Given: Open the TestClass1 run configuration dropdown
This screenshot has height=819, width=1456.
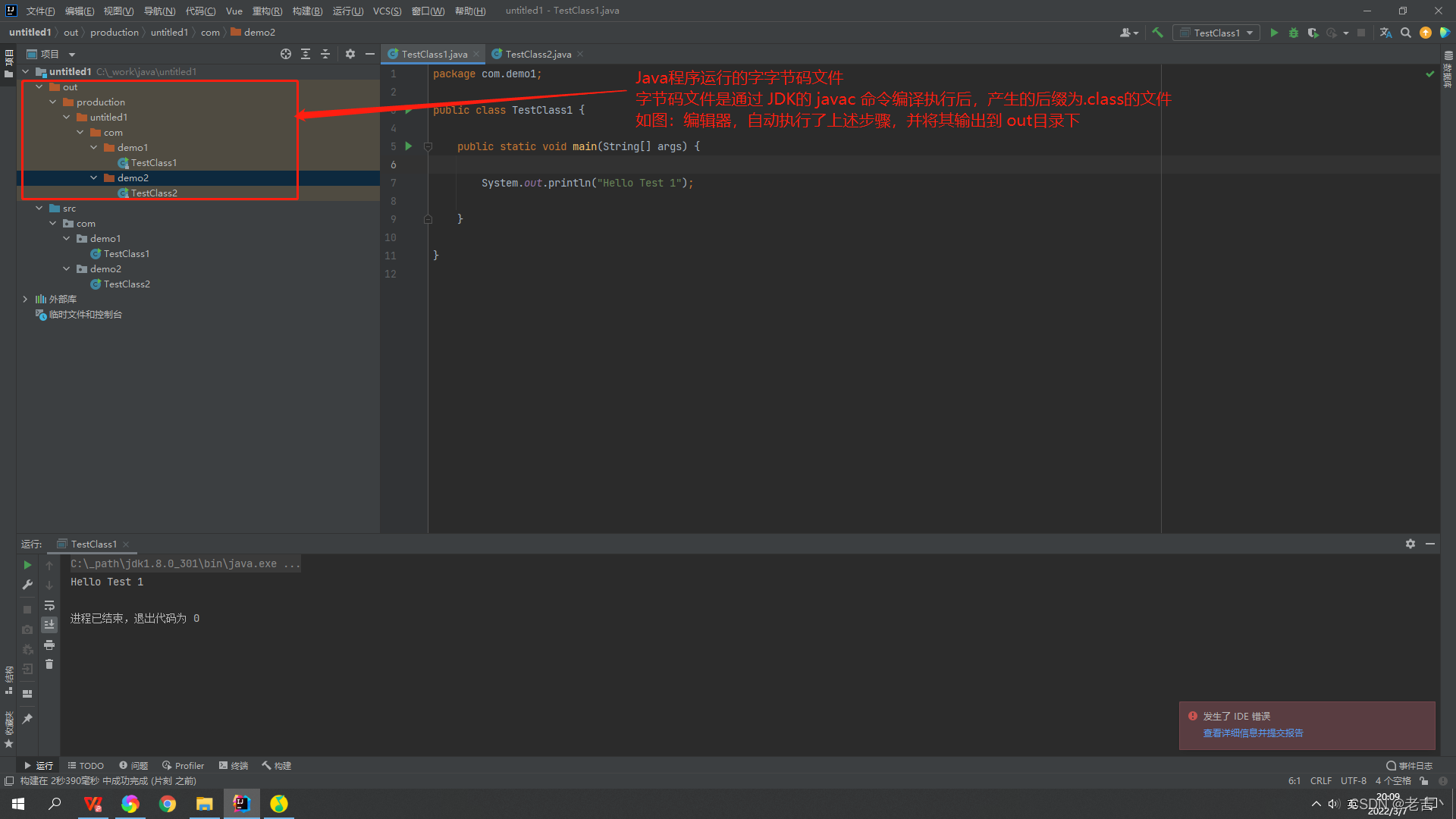Looking at the screenshot, I should click(x=1216, y=33).
